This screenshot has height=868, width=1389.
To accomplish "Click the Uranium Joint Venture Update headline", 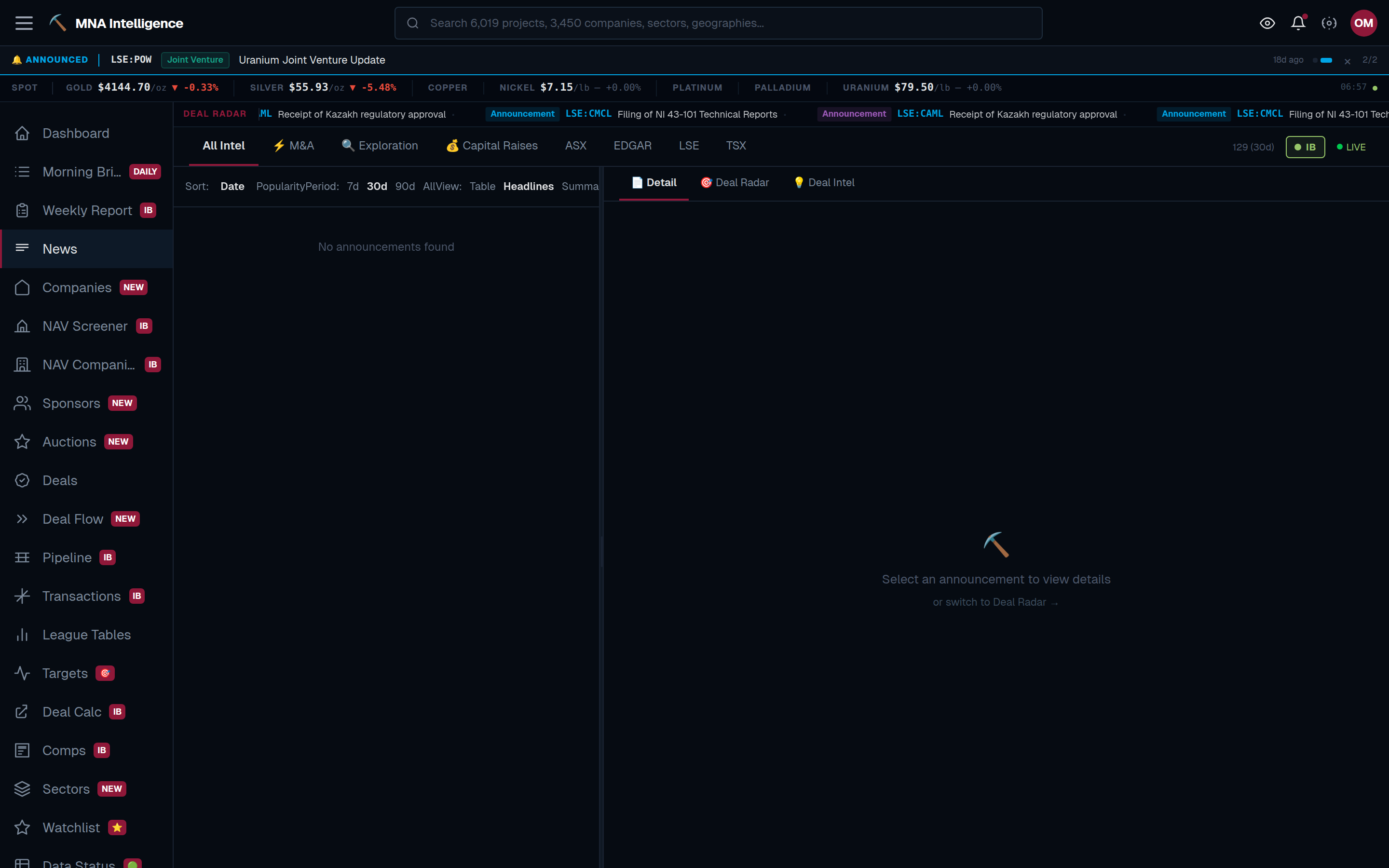I will click(x=312, y=60).
